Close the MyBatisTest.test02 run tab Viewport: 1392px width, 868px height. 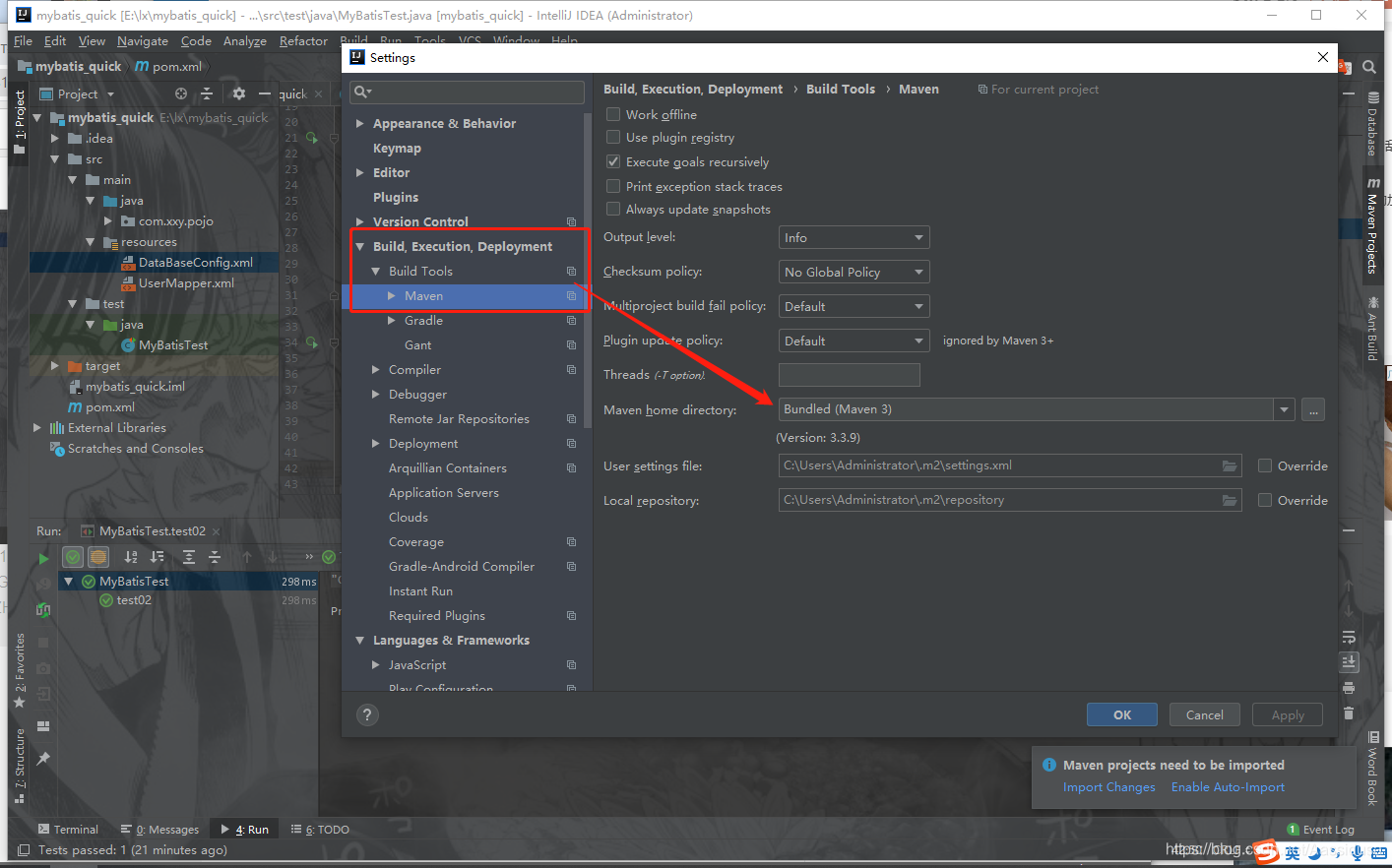tap(217, 531)
